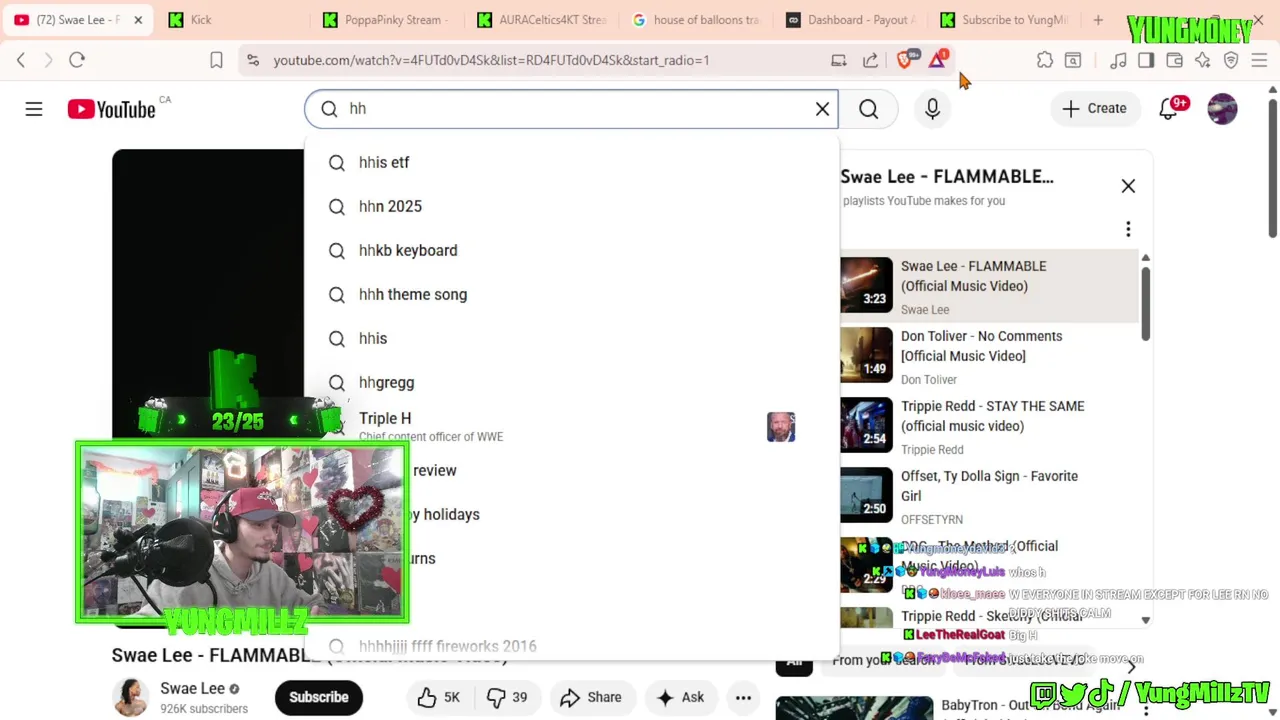Switch to Dashboard Payout tab
This screenshot has height=720, width=1280.
click(850, 20)
